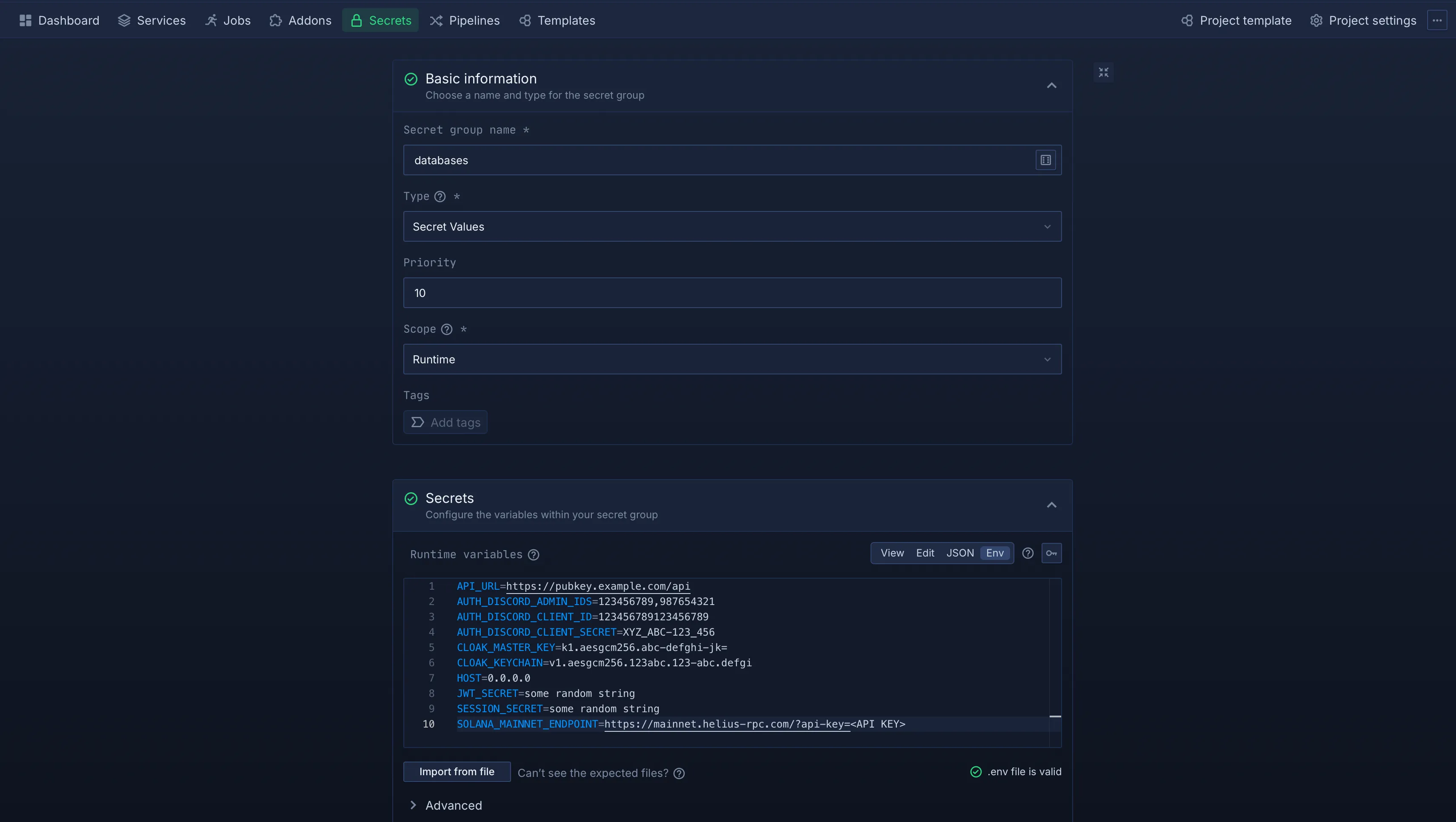1456x822 pixels.
Task: Click Import from file button
Action: 457,772
